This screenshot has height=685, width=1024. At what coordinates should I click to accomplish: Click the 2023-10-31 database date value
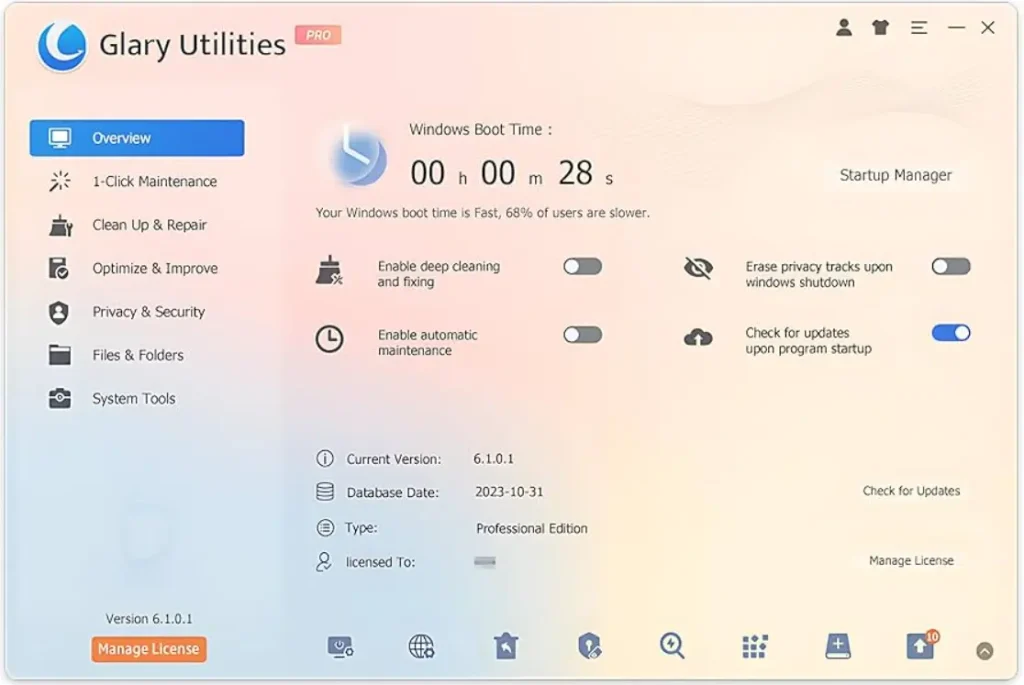pyautogui.click(x=509, y=492)
